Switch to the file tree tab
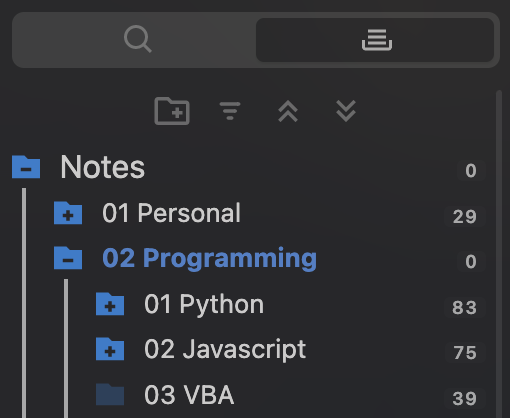510x418 pixels. pos(376,40)
